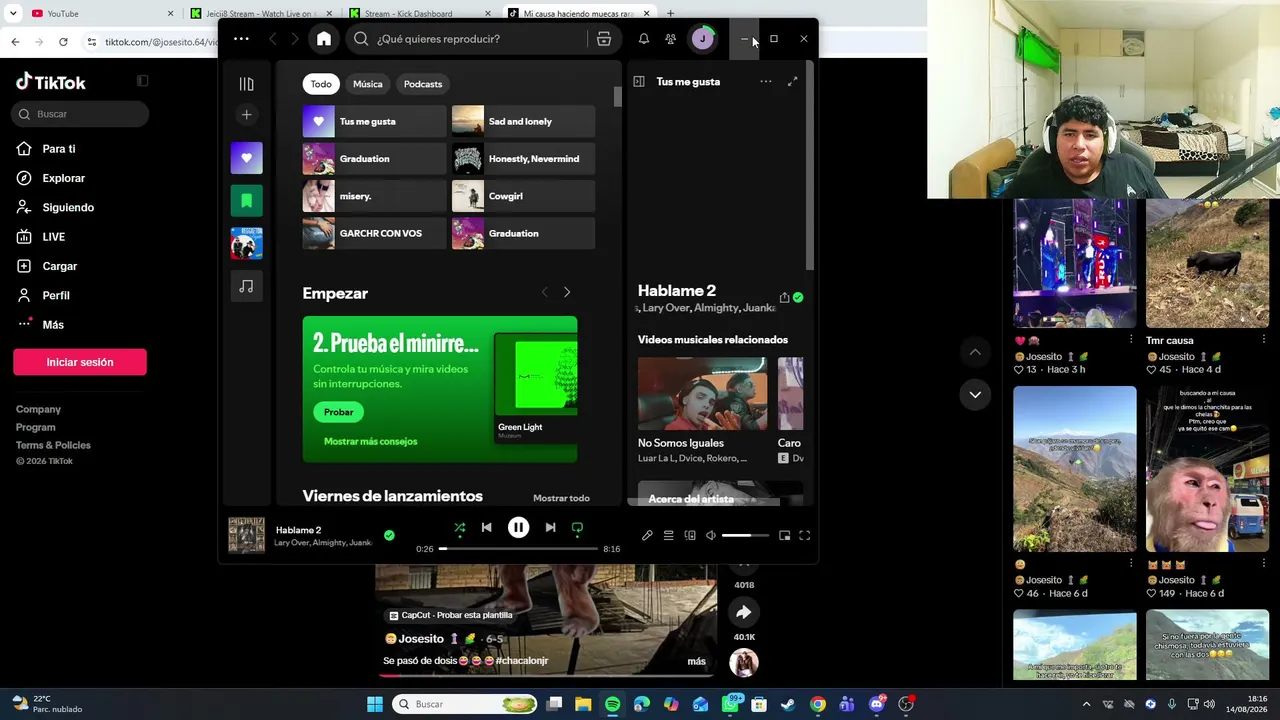
Task: Hide the now playing side panel
Action: 639,82
